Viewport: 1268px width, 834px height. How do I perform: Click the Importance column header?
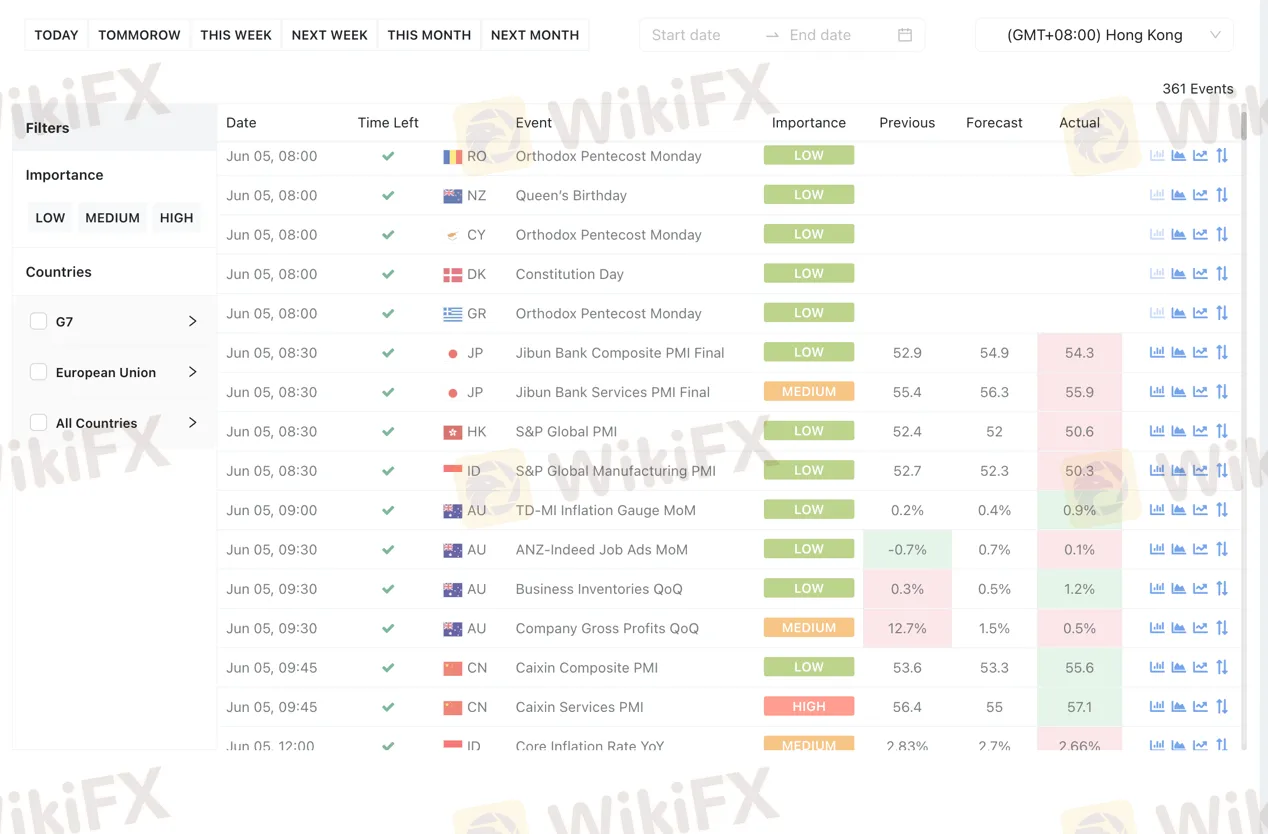(809, 123)
